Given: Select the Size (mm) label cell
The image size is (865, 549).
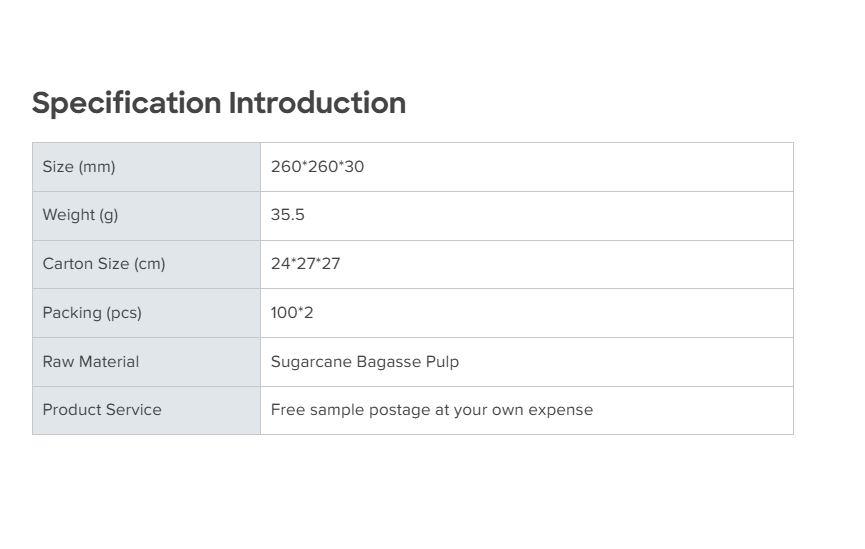Looking at the screenshot, I should 79,167.
